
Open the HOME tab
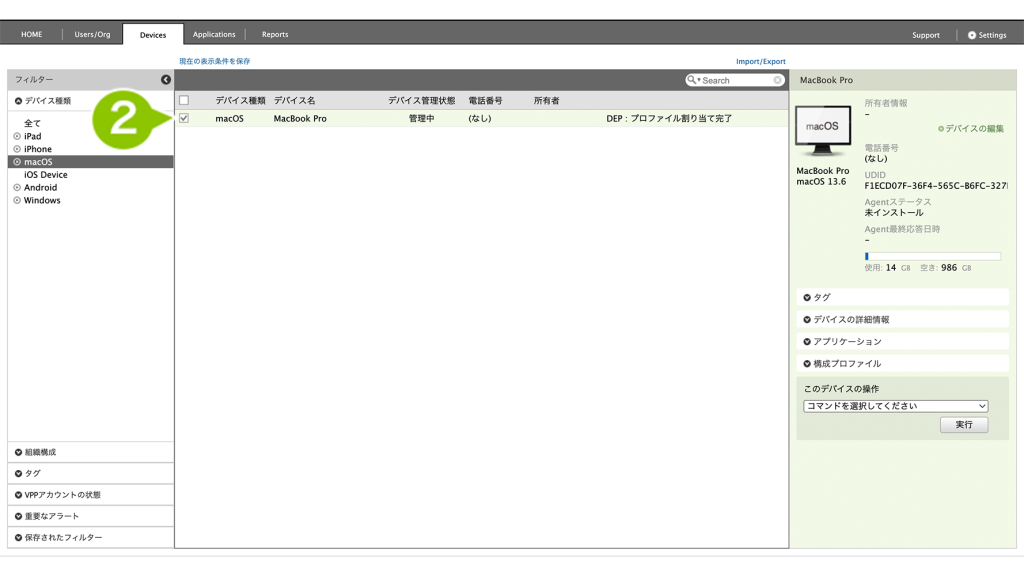click(31, 35)
